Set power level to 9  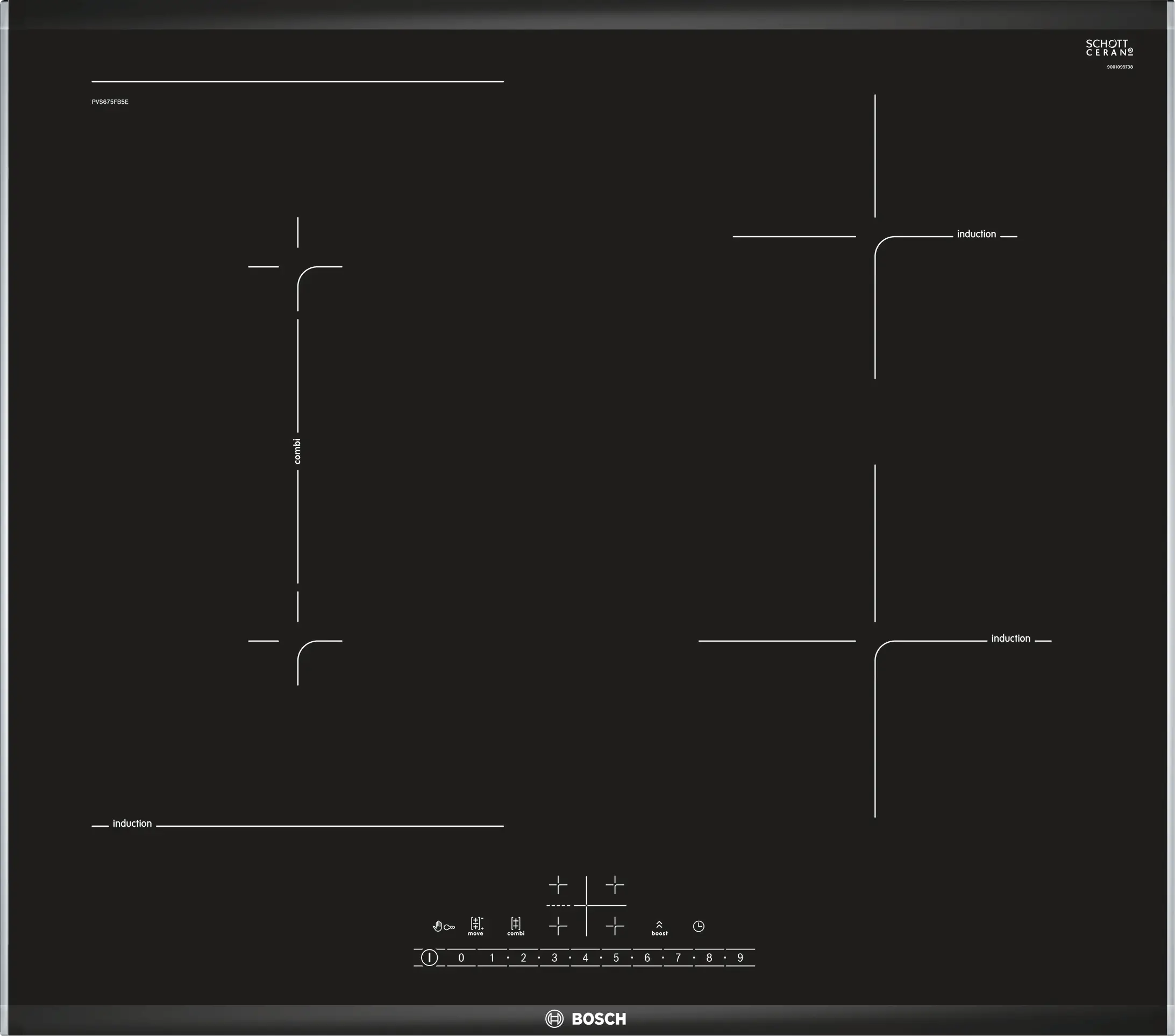pyautogui.click(x=740, y=958)
